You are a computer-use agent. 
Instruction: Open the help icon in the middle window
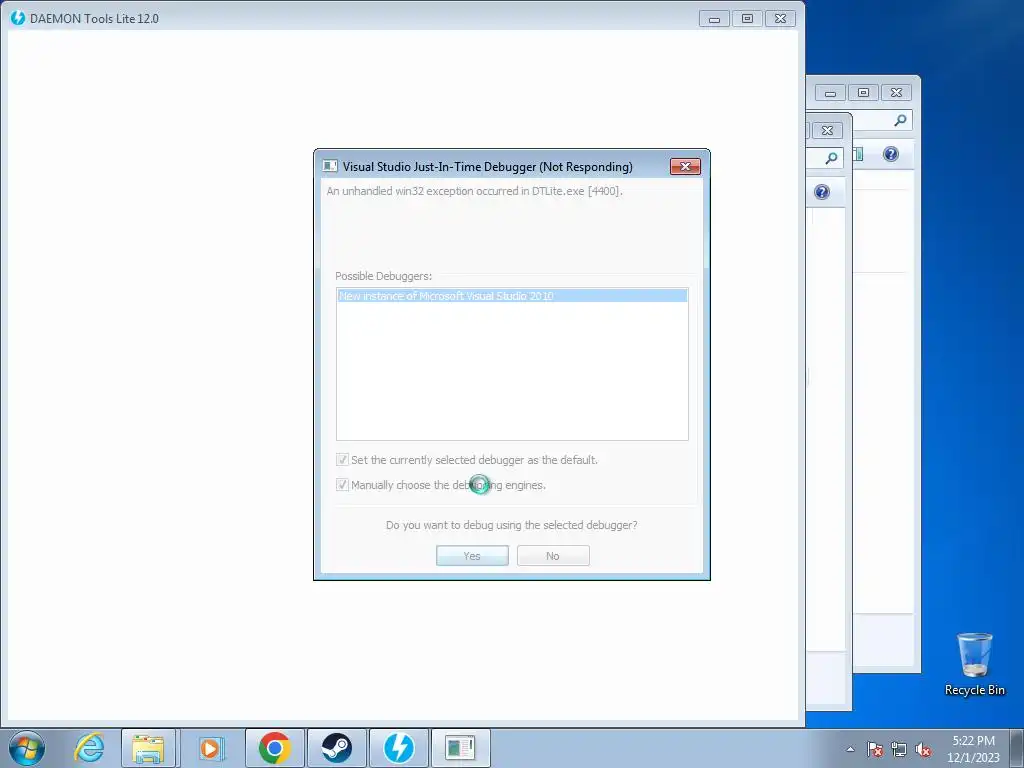822,192
